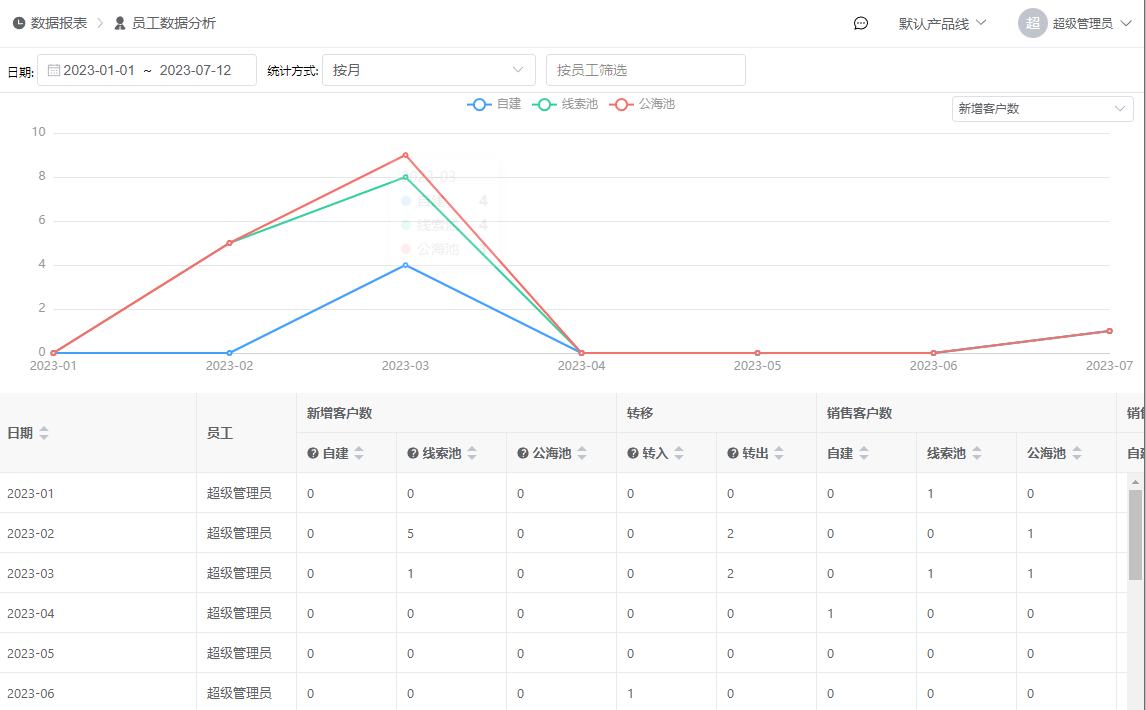Open the 统计方式 按月 dropdown

point(428,70)
